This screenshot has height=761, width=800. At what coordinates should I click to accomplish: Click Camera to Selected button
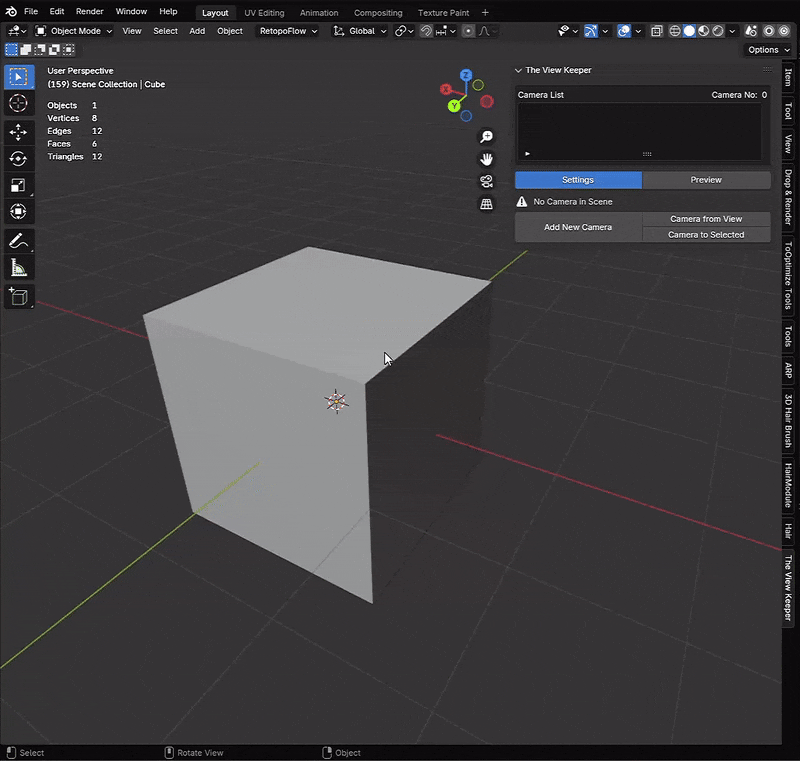706,235
